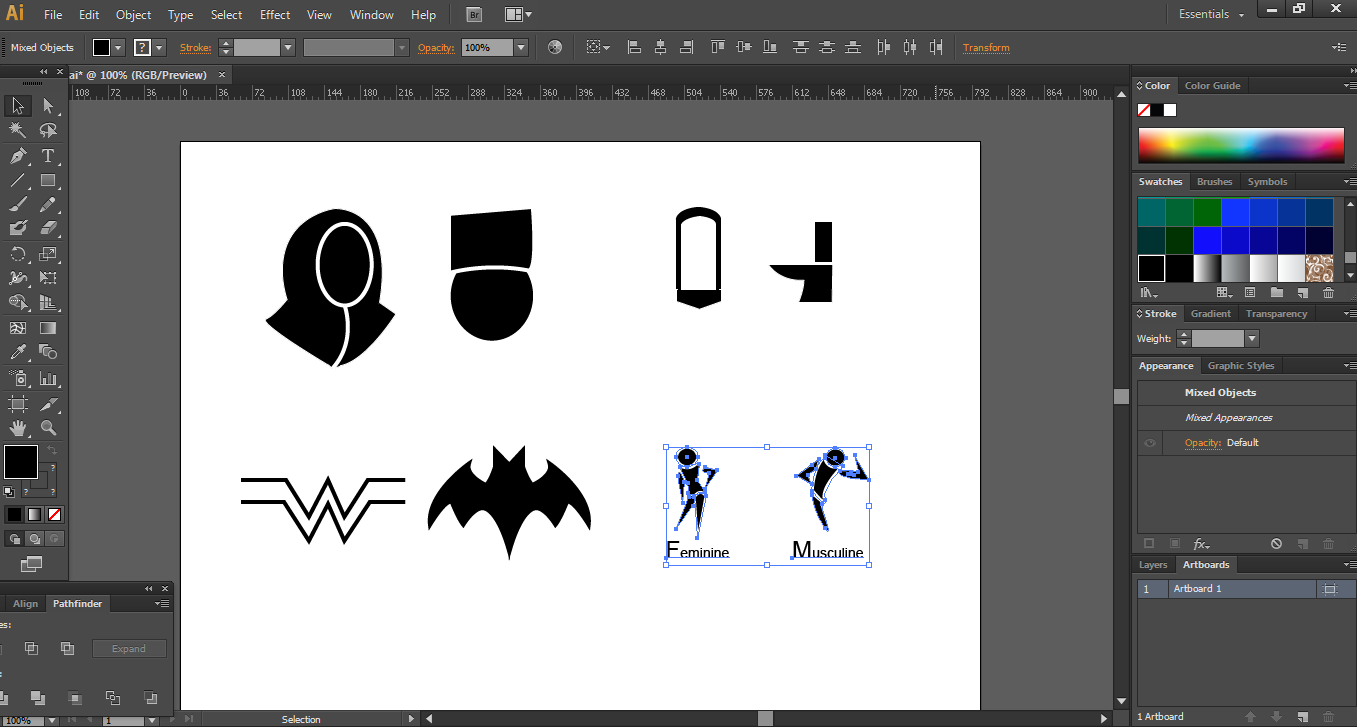
Task: Select the Scale tool
Action: 48,254
